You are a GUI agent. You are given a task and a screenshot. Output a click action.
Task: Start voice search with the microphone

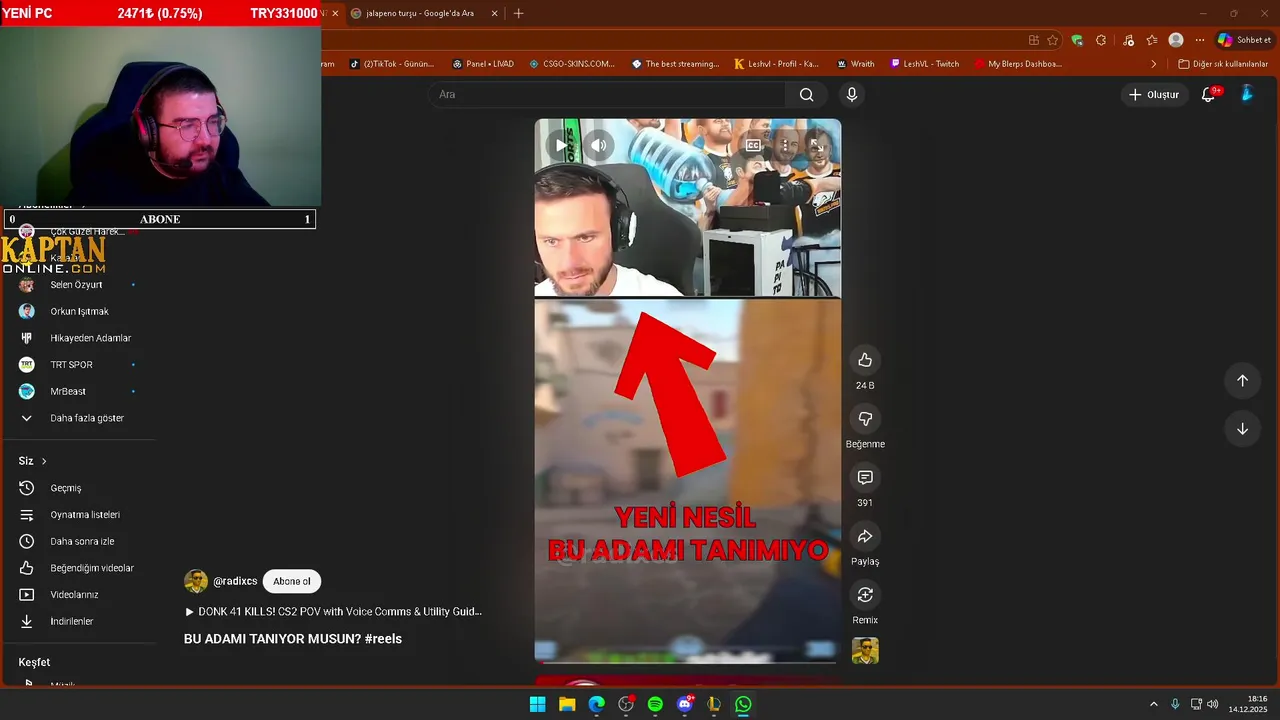(x=851, y=94)
